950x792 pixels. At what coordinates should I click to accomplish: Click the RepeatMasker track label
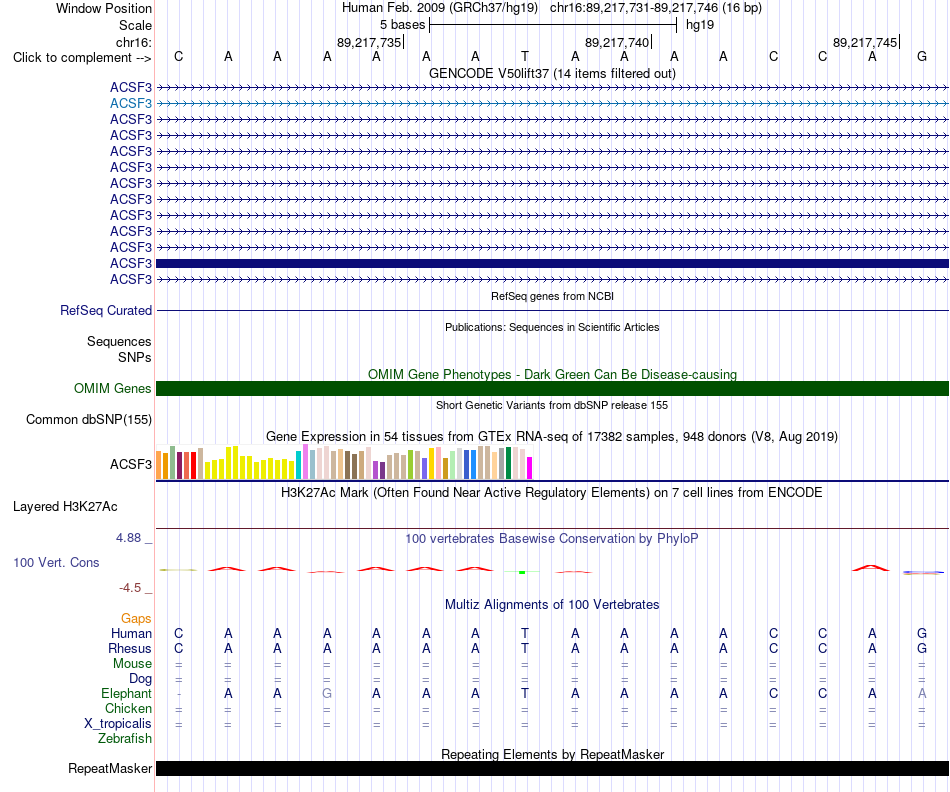(x=110, y=768)
